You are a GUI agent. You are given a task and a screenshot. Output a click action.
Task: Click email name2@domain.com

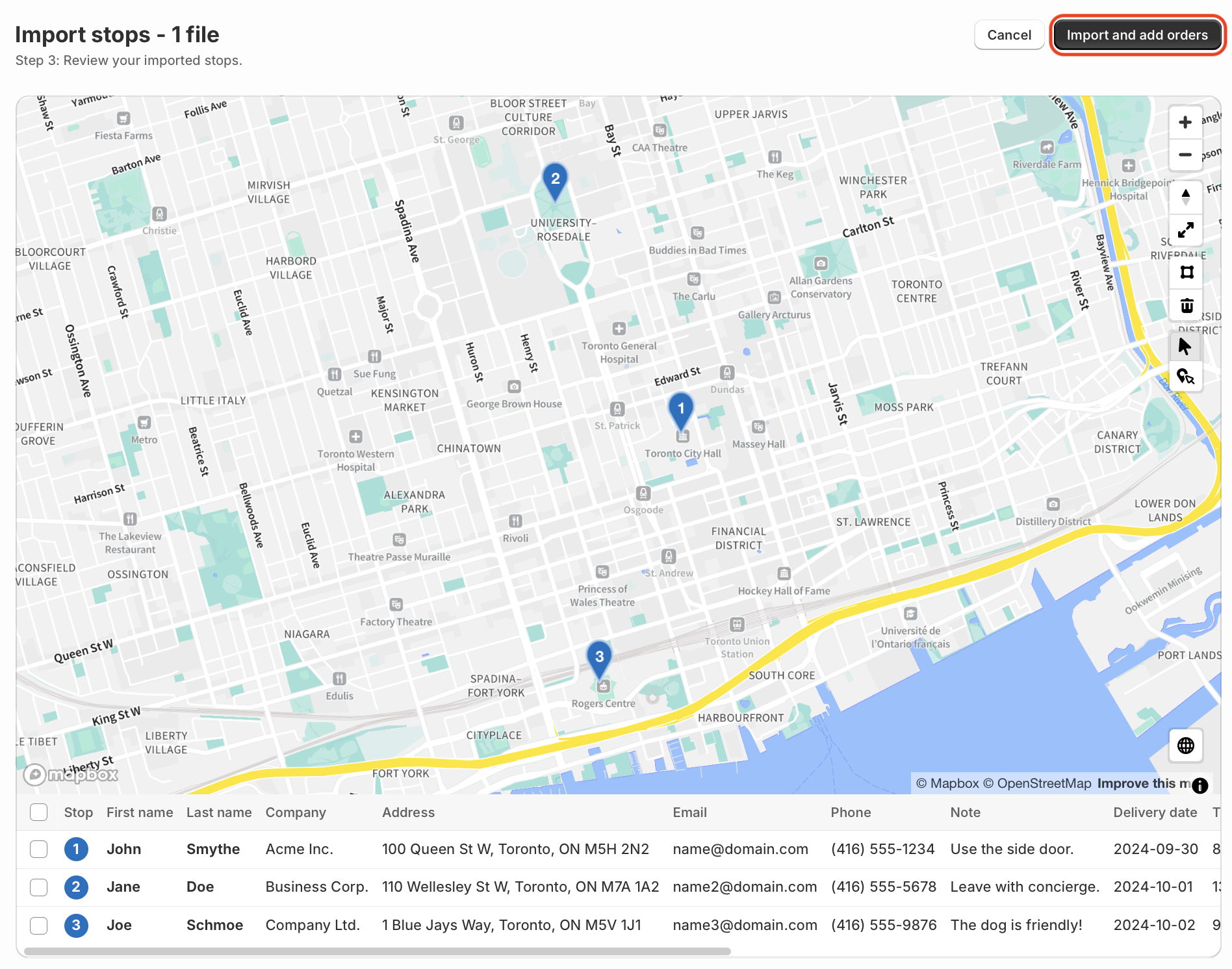pyautogui.click(x=745, y=887)
